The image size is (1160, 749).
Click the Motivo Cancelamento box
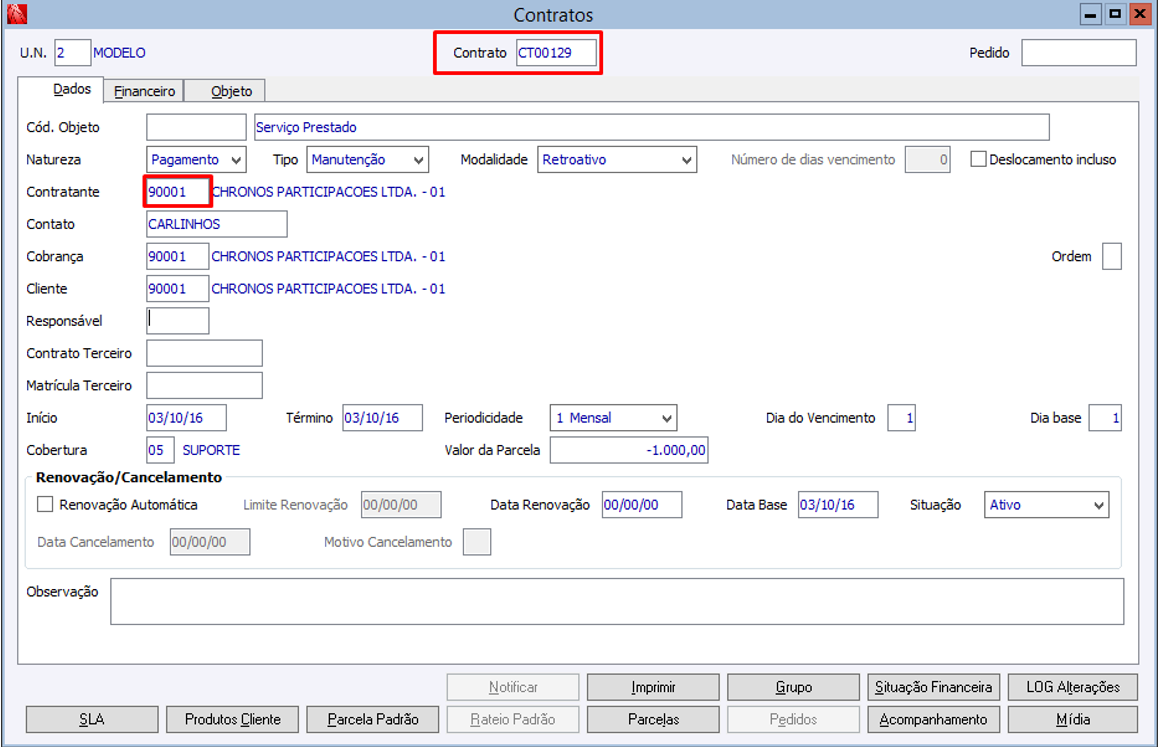click(x=477, y=542)
